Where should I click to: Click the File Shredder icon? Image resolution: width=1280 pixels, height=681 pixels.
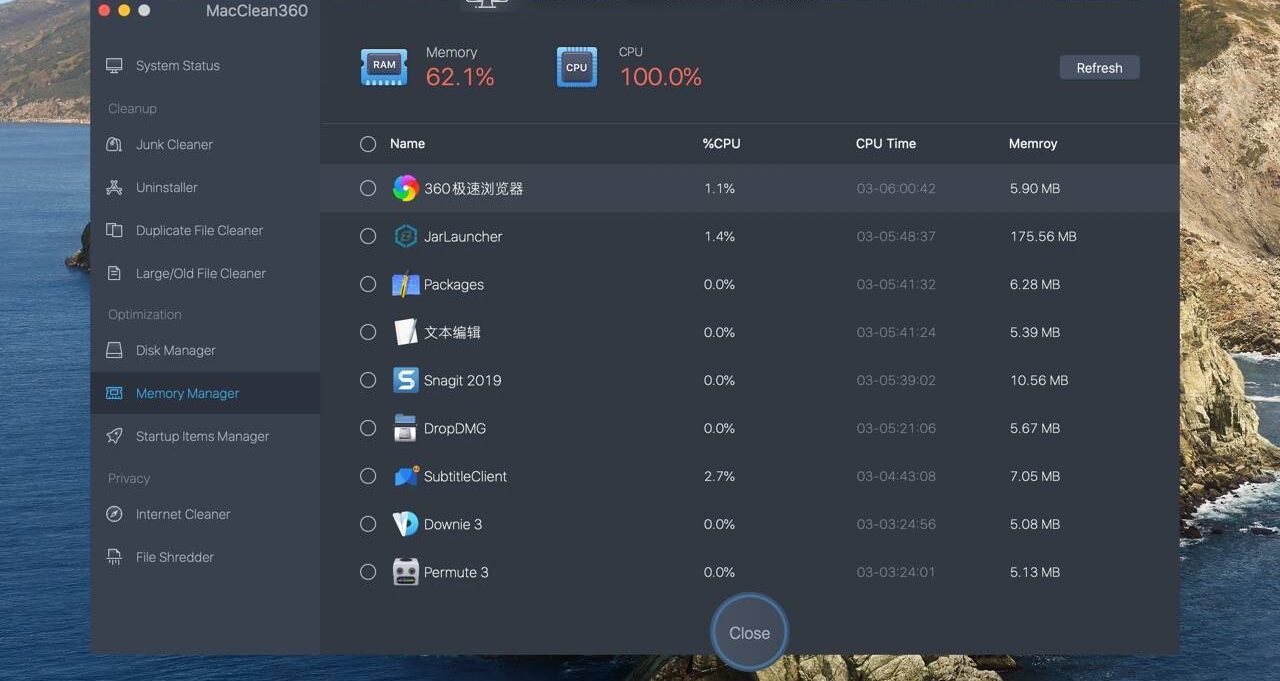[x=114, y=557]
